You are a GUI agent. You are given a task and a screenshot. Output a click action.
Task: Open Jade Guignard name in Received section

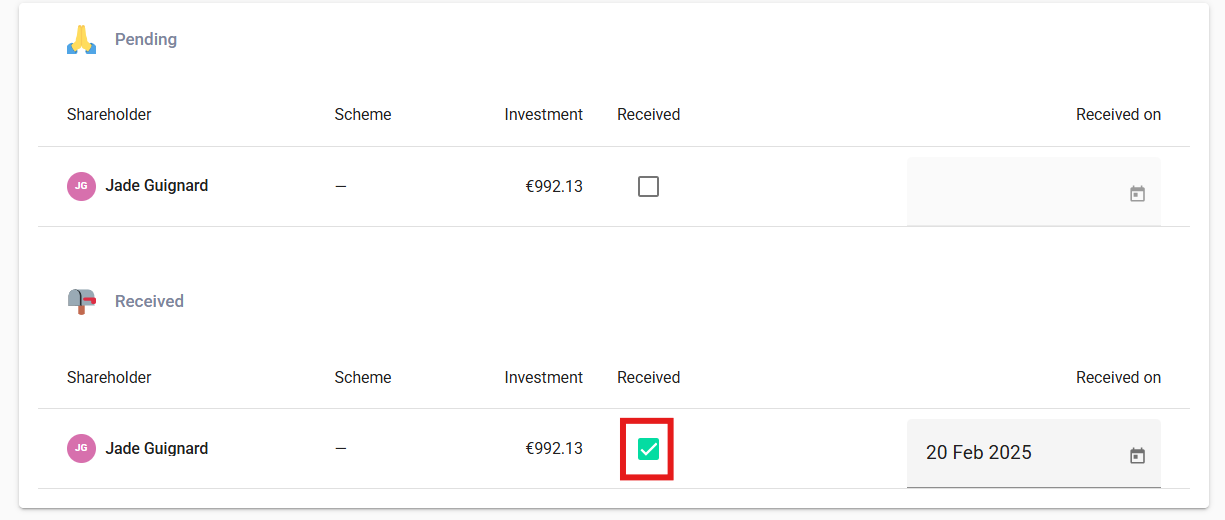tap(157, 448)
